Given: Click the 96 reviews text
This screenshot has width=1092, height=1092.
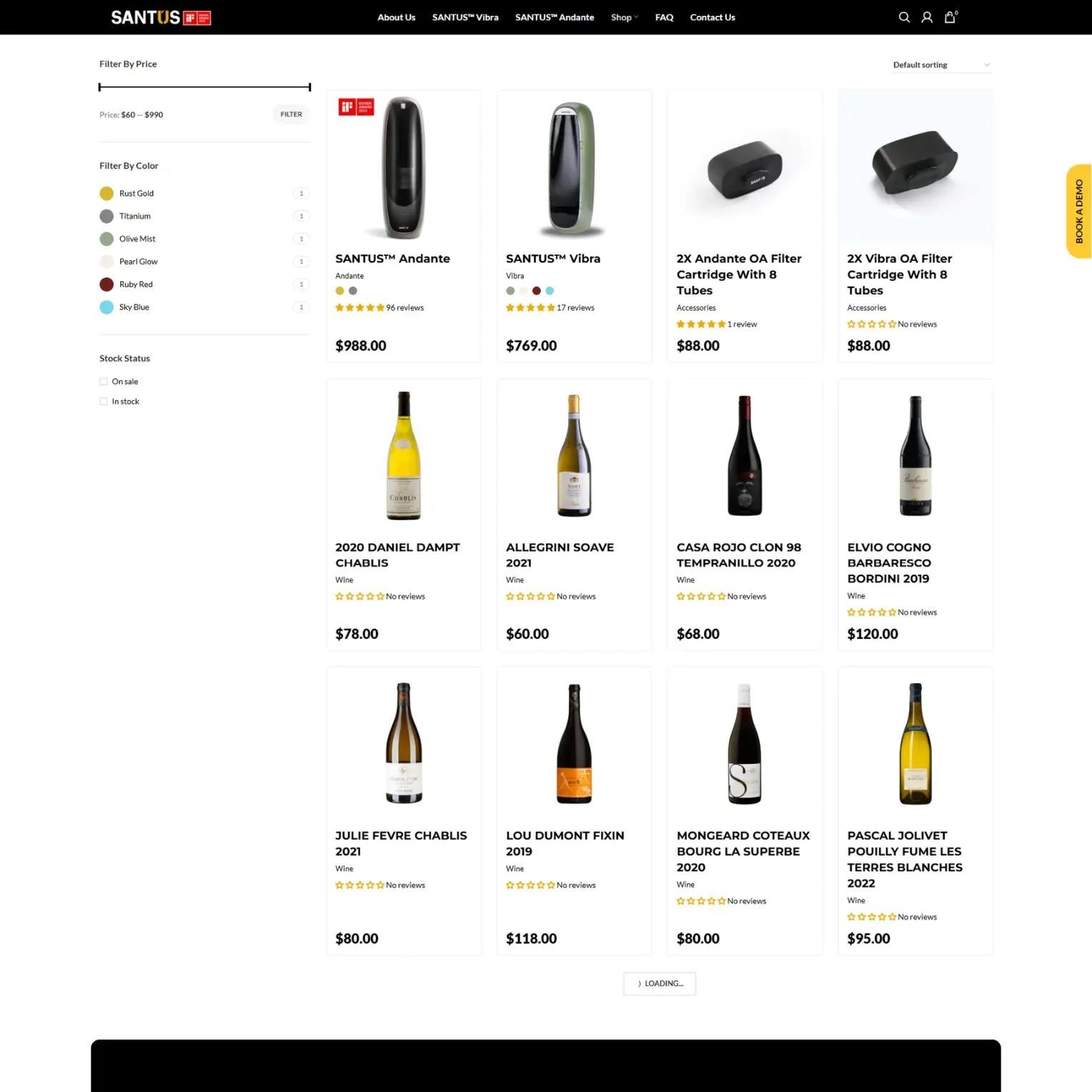Looking at the screenshot, I should (404, 308).
